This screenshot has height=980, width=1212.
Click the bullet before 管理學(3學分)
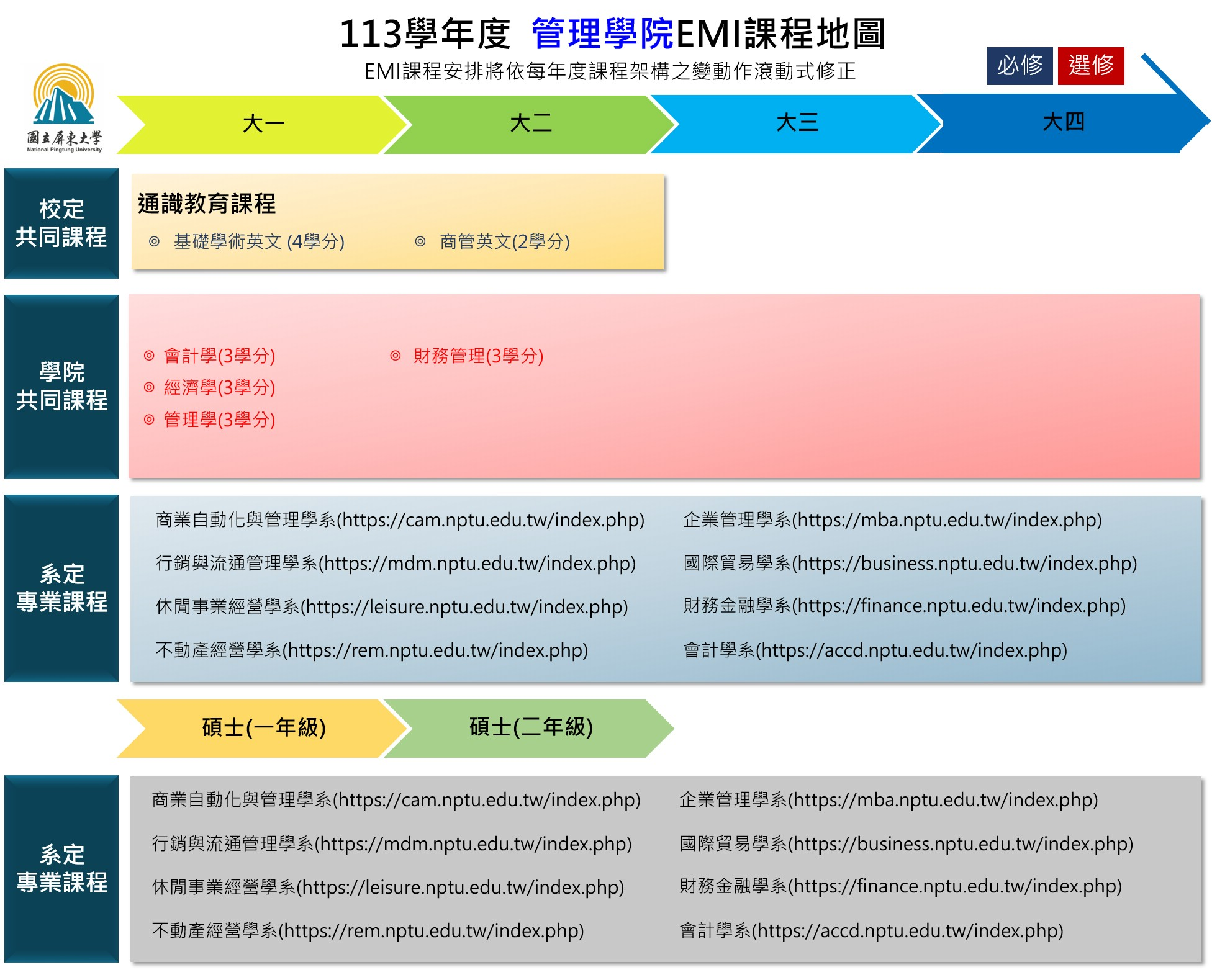point(149,420)
